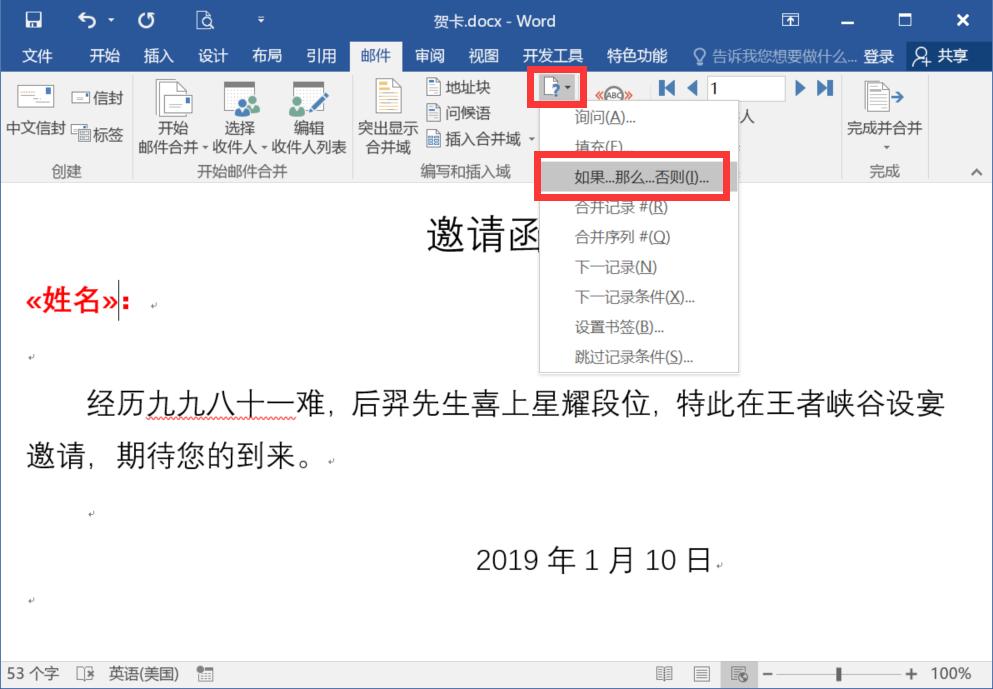Click the record number input field
Image resolution: width=993 pixels, height=689 pixels.
745,88
